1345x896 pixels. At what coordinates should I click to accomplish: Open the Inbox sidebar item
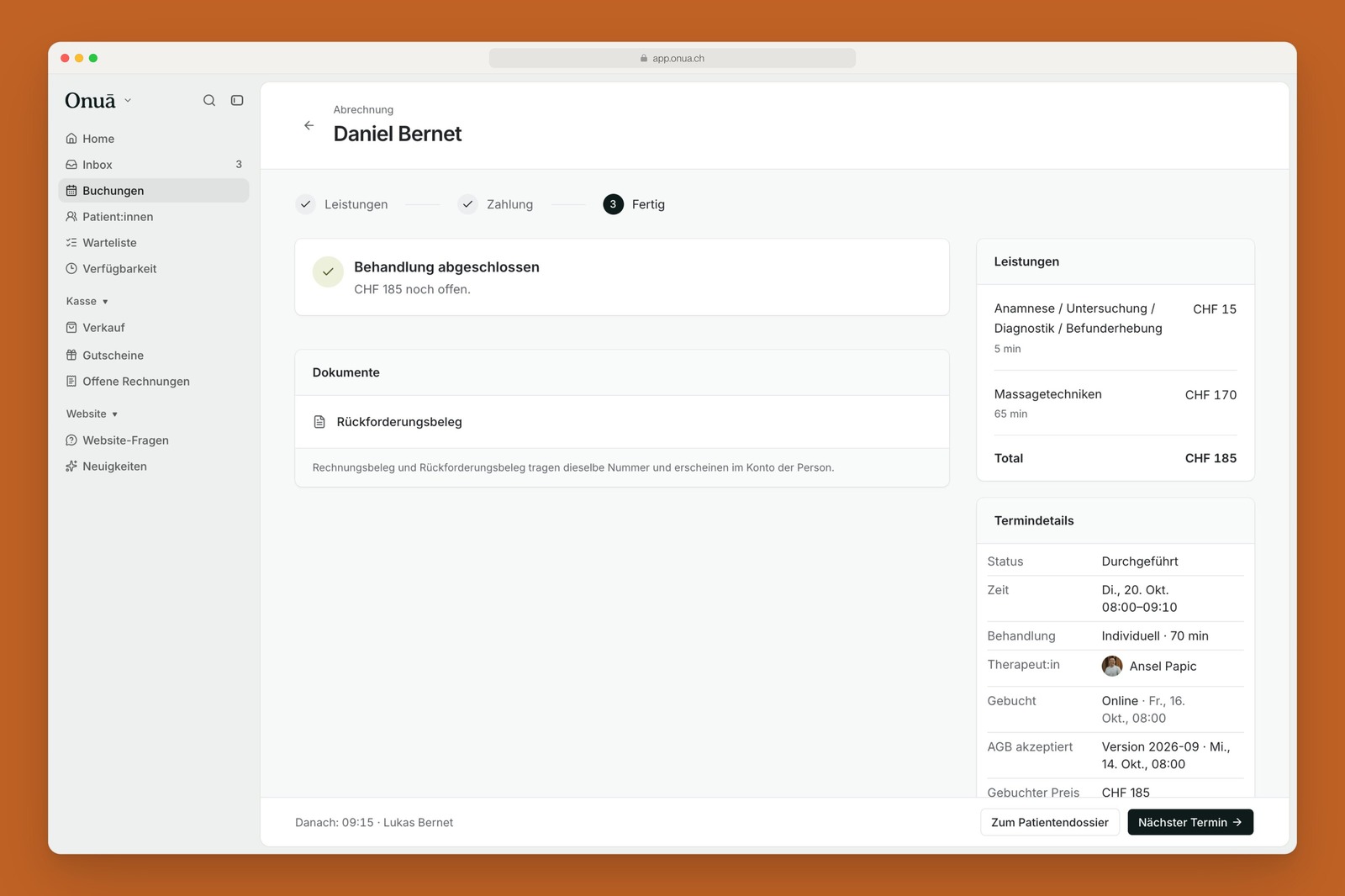pyautogui.click(x=154, y=165)
